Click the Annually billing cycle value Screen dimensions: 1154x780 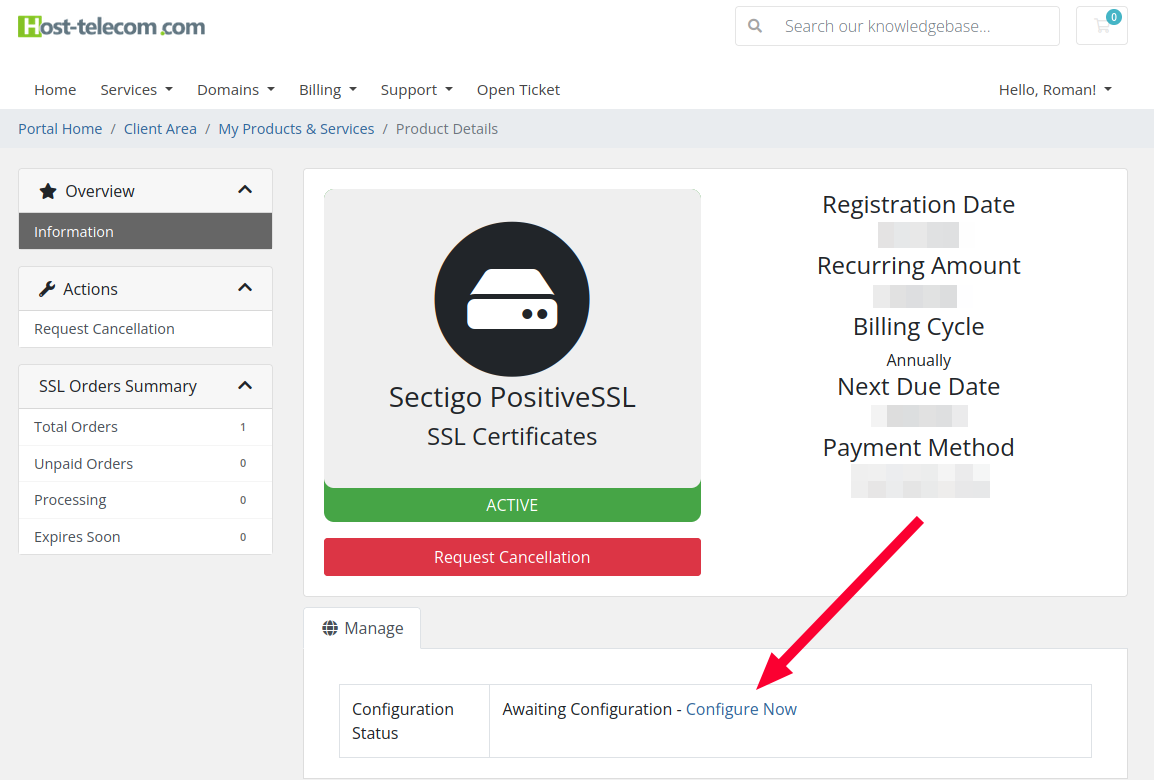(918, 360)
